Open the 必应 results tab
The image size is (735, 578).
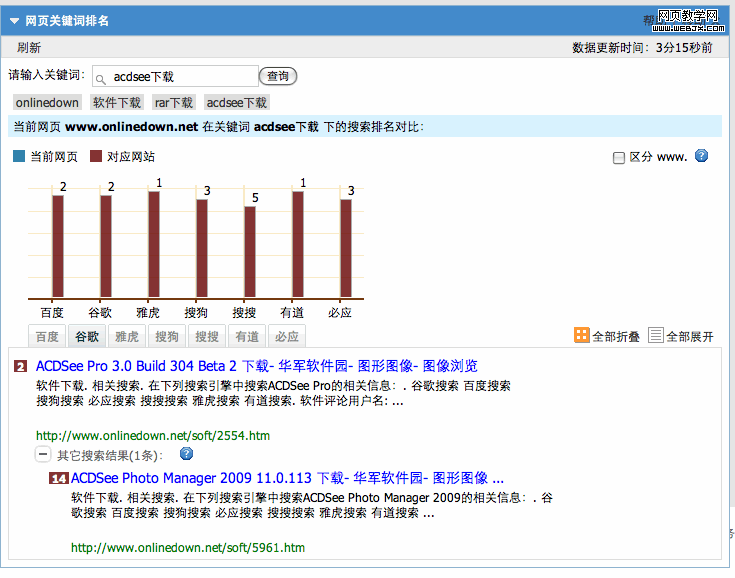point(286,337)
